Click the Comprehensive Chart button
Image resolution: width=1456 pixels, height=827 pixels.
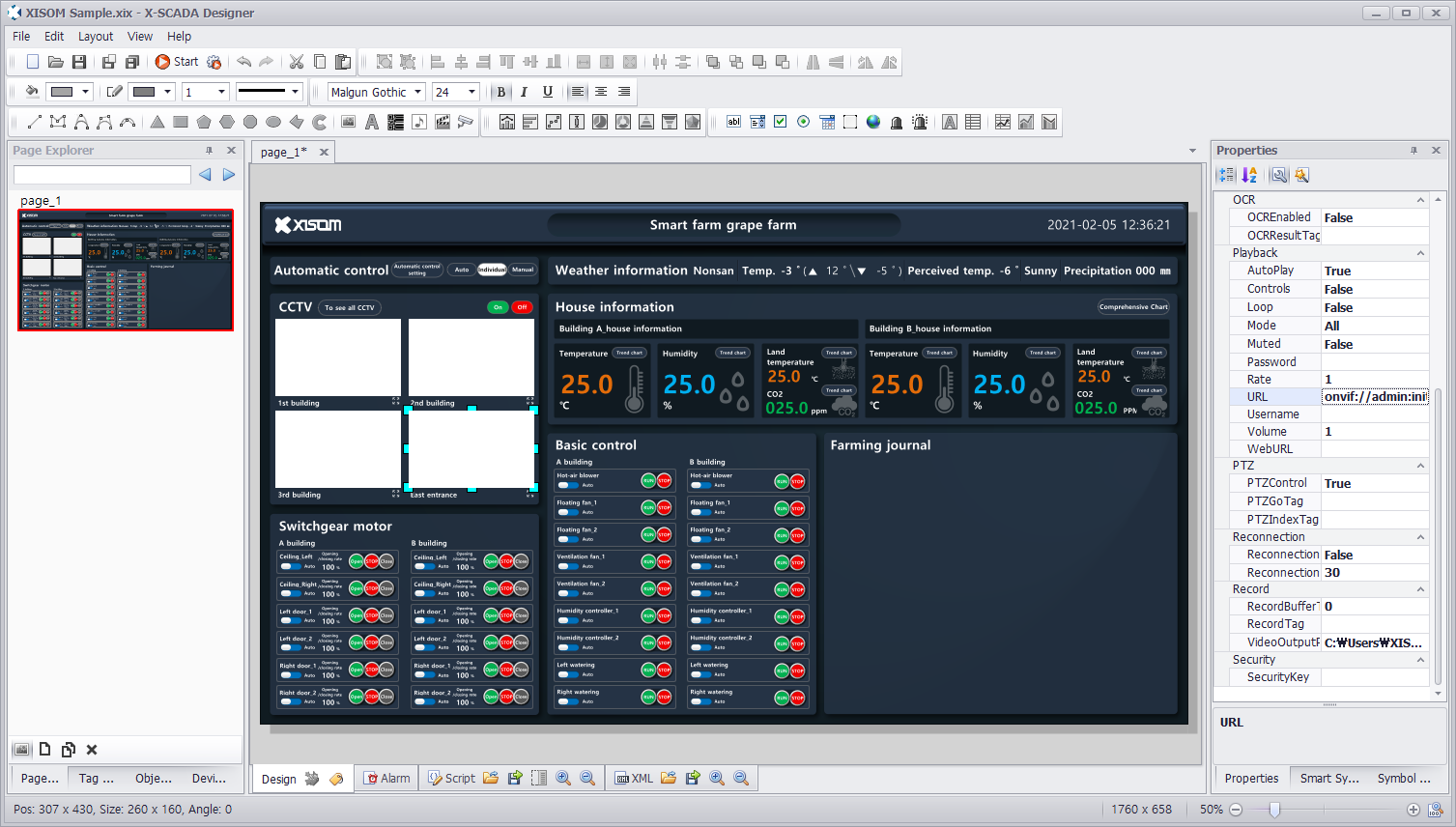click(1133, 306)
